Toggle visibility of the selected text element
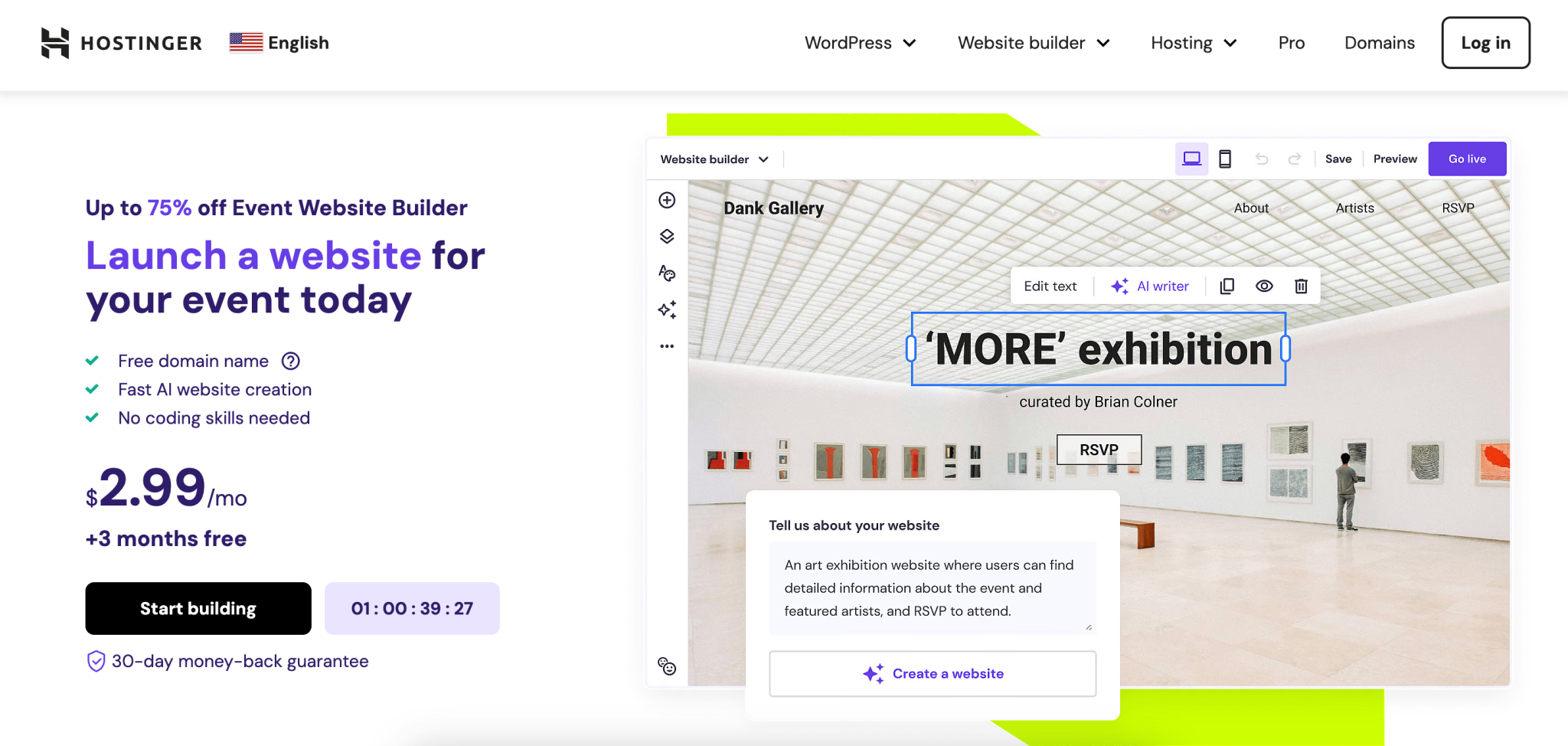This screenshot has height=746, width=1568. coord(1264,286)
